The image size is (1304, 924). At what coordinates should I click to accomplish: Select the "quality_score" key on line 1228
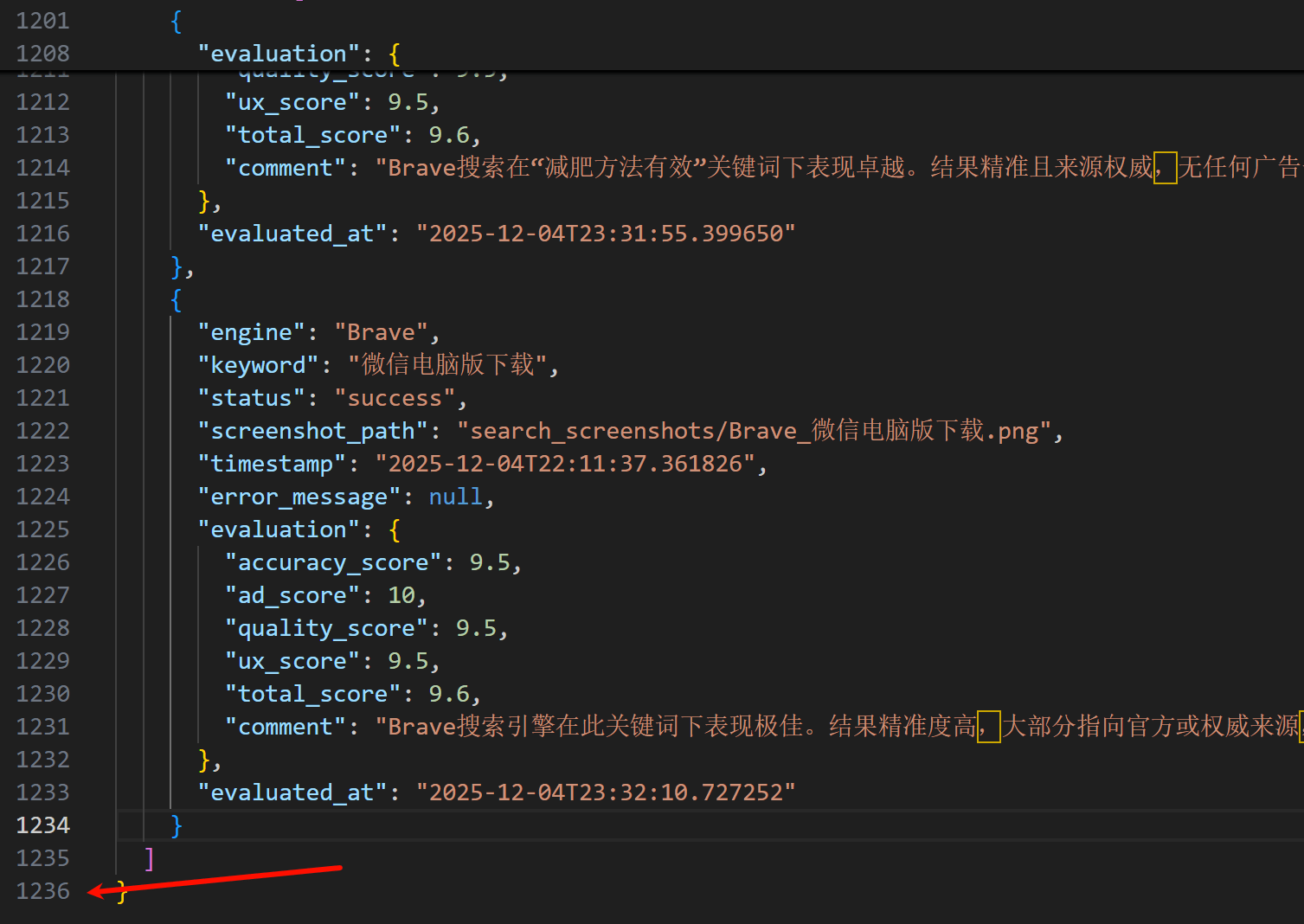324,627
